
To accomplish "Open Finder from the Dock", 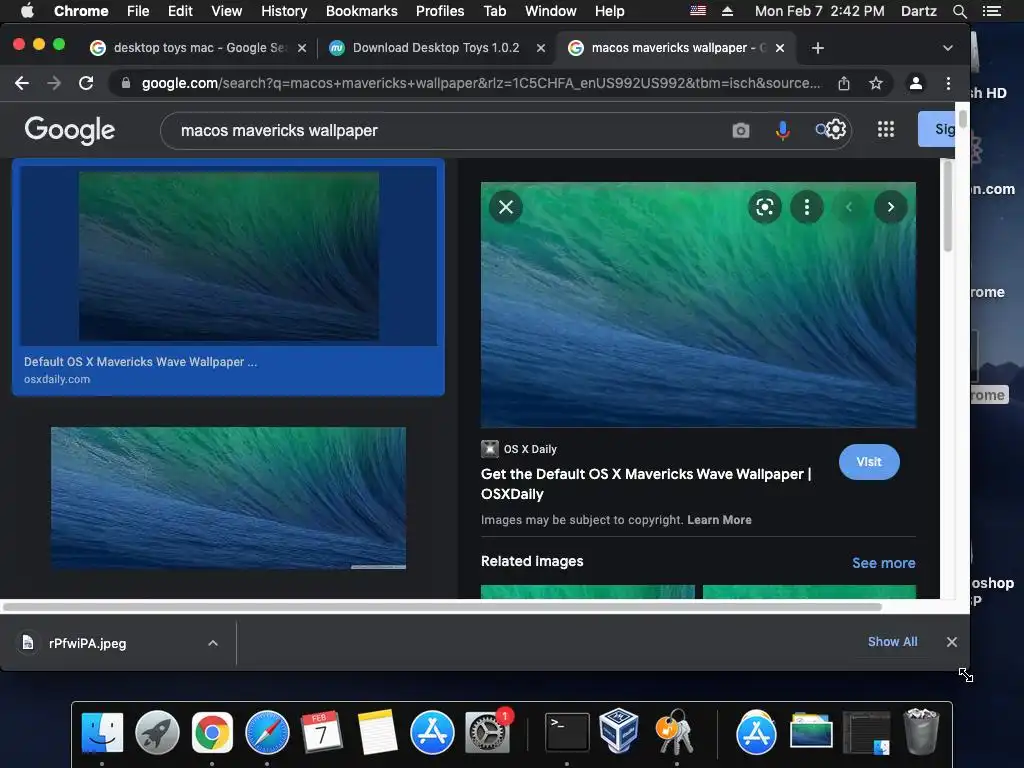I will pyautogui.click(x=102, y=733).
